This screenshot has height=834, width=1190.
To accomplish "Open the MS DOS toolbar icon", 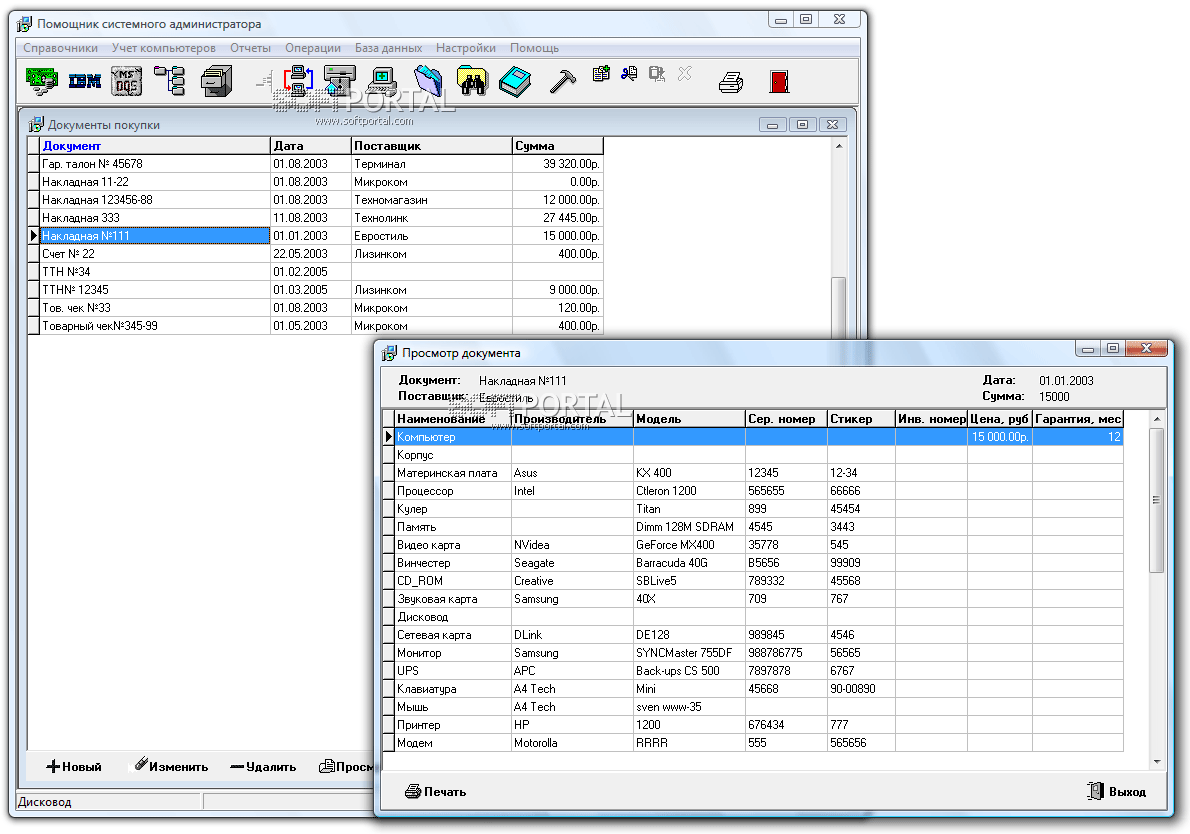I will pos(126,81).
